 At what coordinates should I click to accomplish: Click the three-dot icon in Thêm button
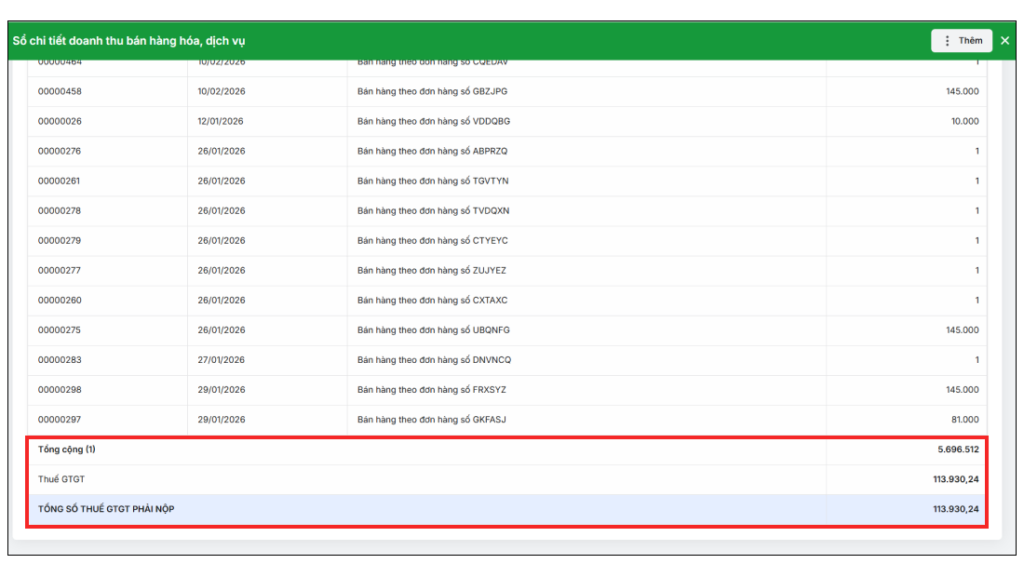click(947, 41)
